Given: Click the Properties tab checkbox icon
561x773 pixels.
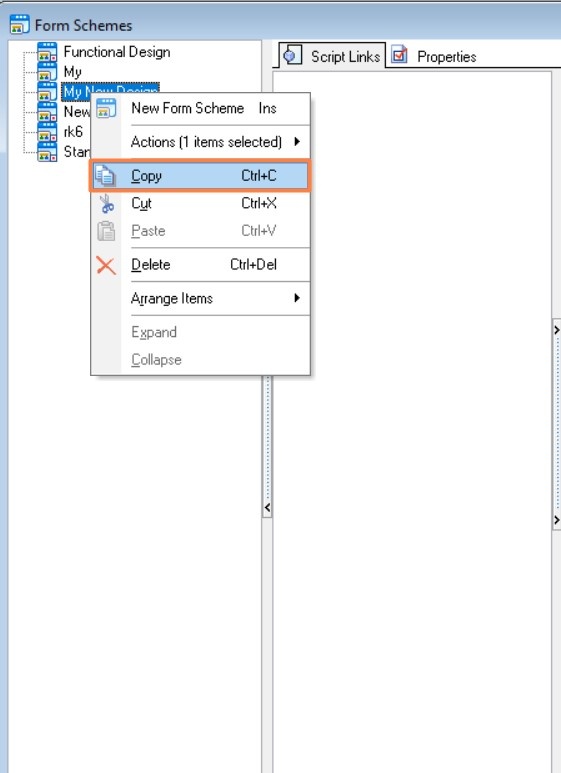Looking at the screenshot, I should pos(399,55).
